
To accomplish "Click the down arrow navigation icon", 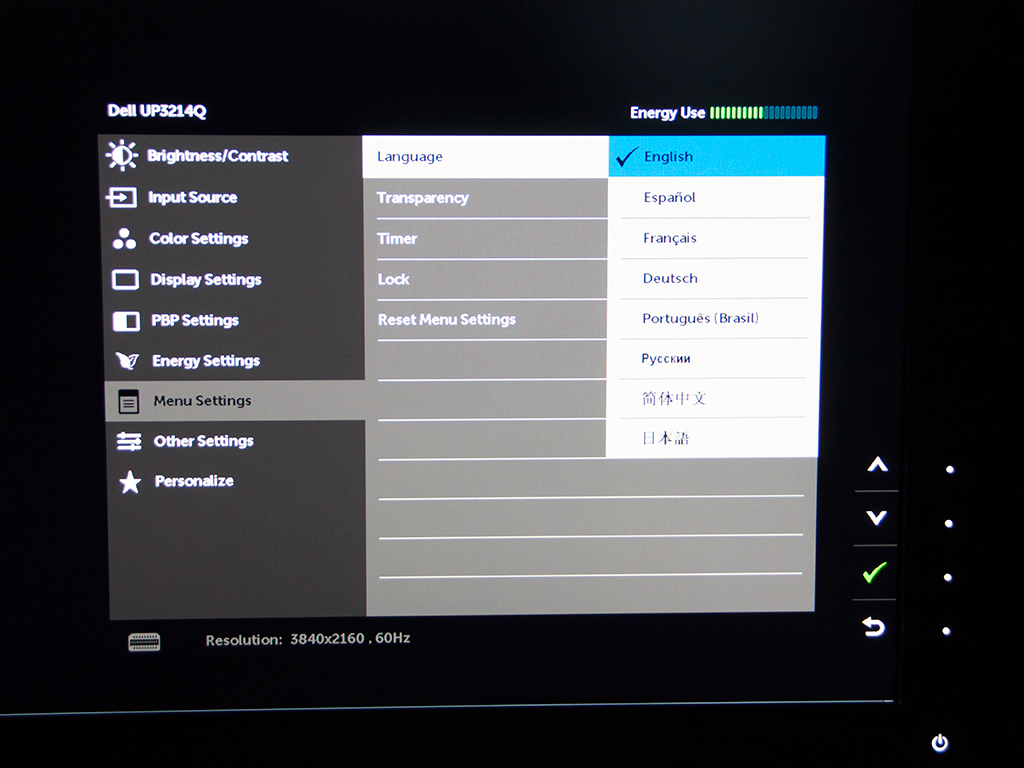I will (x=876, y=517).
